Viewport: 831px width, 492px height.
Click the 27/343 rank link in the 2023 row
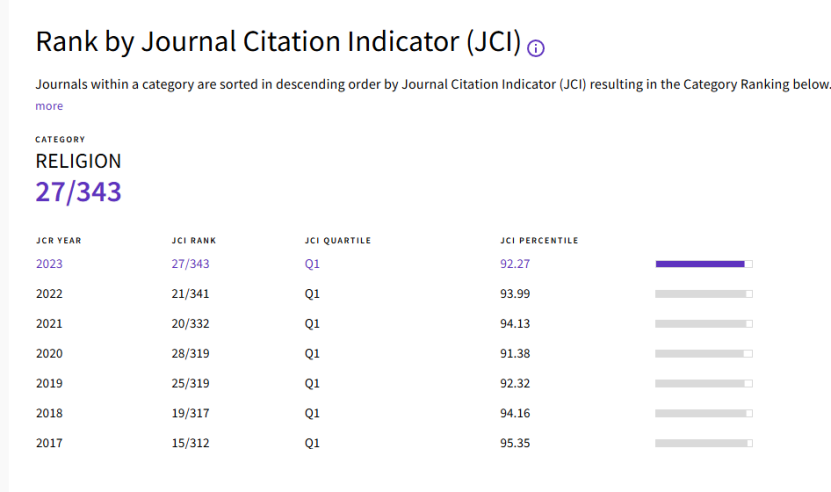point(190,264)
